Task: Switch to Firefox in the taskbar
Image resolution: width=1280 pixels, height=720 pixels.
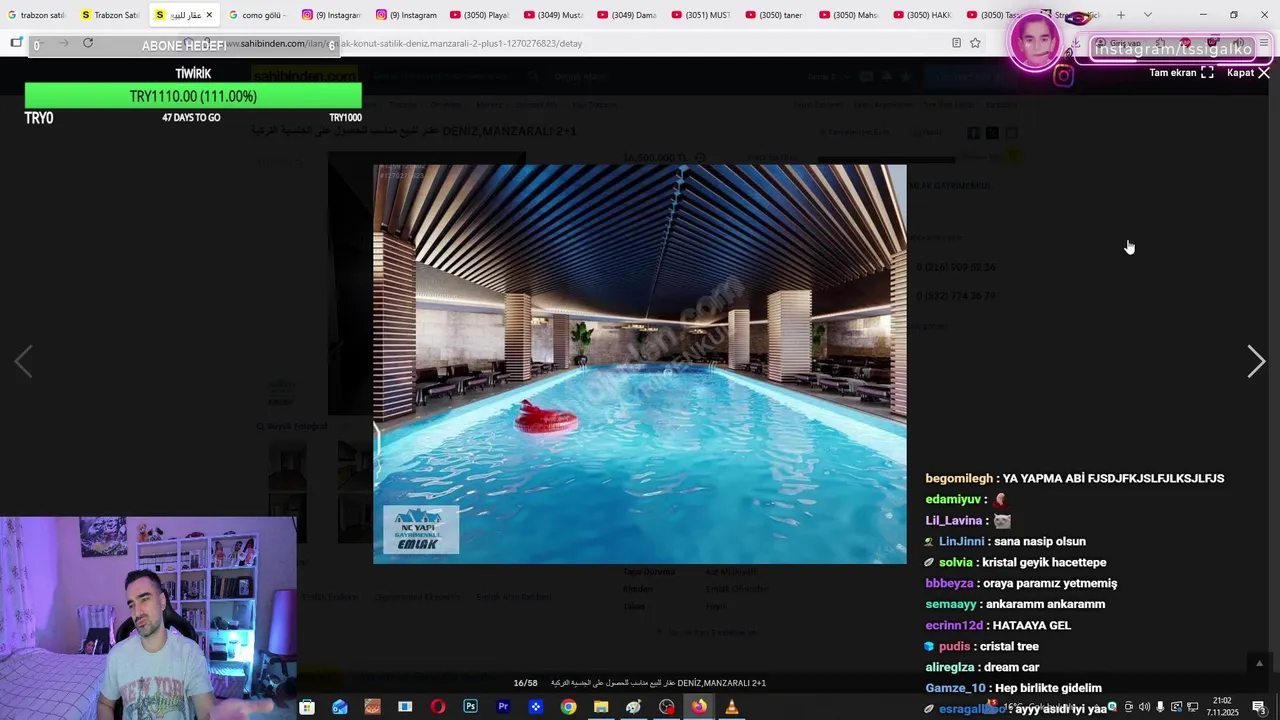Action: pos(699,707)
